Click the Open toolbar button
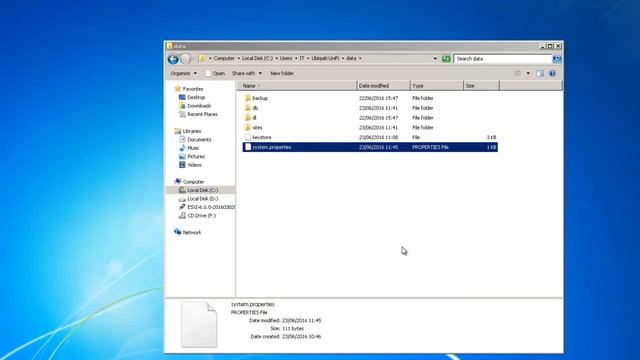 (x=215, y=73)
